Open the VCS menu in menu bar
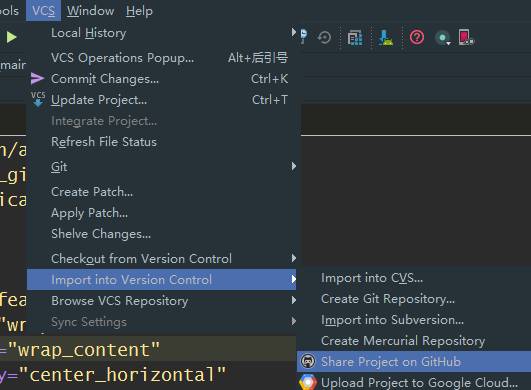The width and height of the screenshot is (531, 390). coord(43,10)
